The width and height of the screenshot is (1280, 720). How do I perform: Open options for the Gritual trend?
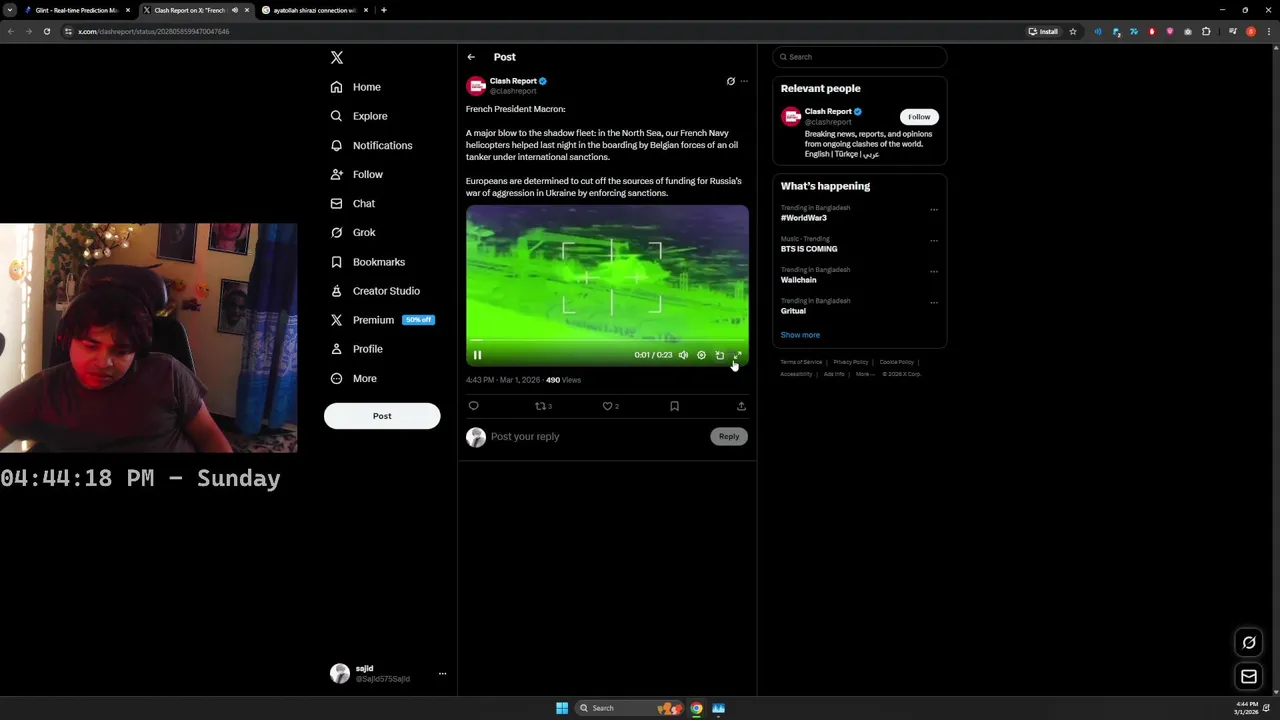(934, 303)
